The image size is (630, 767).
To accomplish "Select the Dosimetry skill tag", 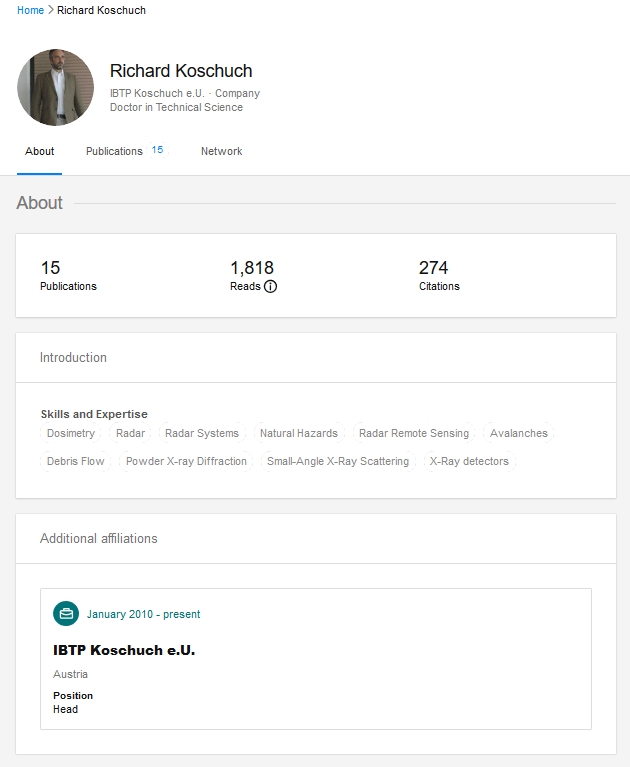I will pyautogui.click(x=71, y=433).
